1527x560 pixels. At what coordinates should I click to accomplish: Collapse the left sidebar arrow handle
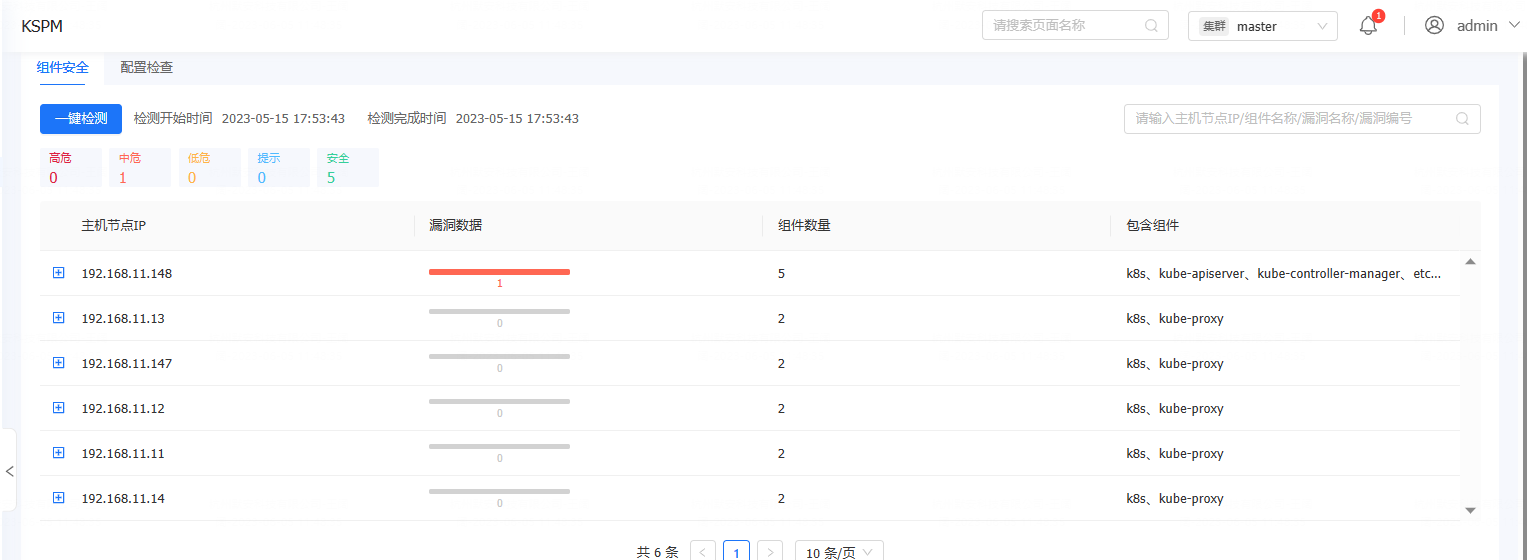(x=9, y=471)
